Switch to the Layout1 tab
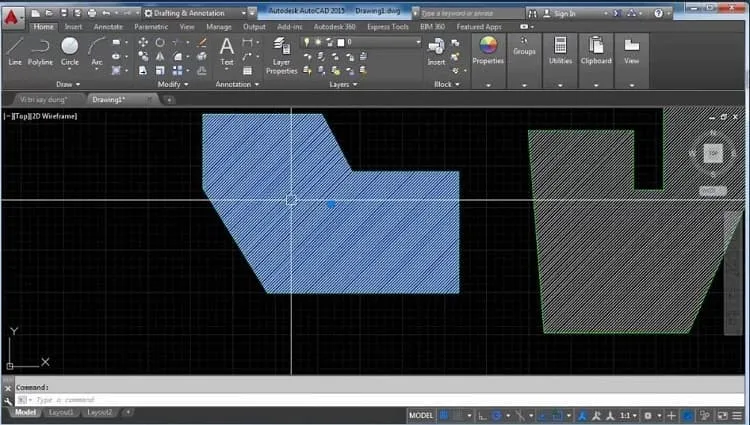The width and height of the screenshot is (750, 425). click(61, 412)
